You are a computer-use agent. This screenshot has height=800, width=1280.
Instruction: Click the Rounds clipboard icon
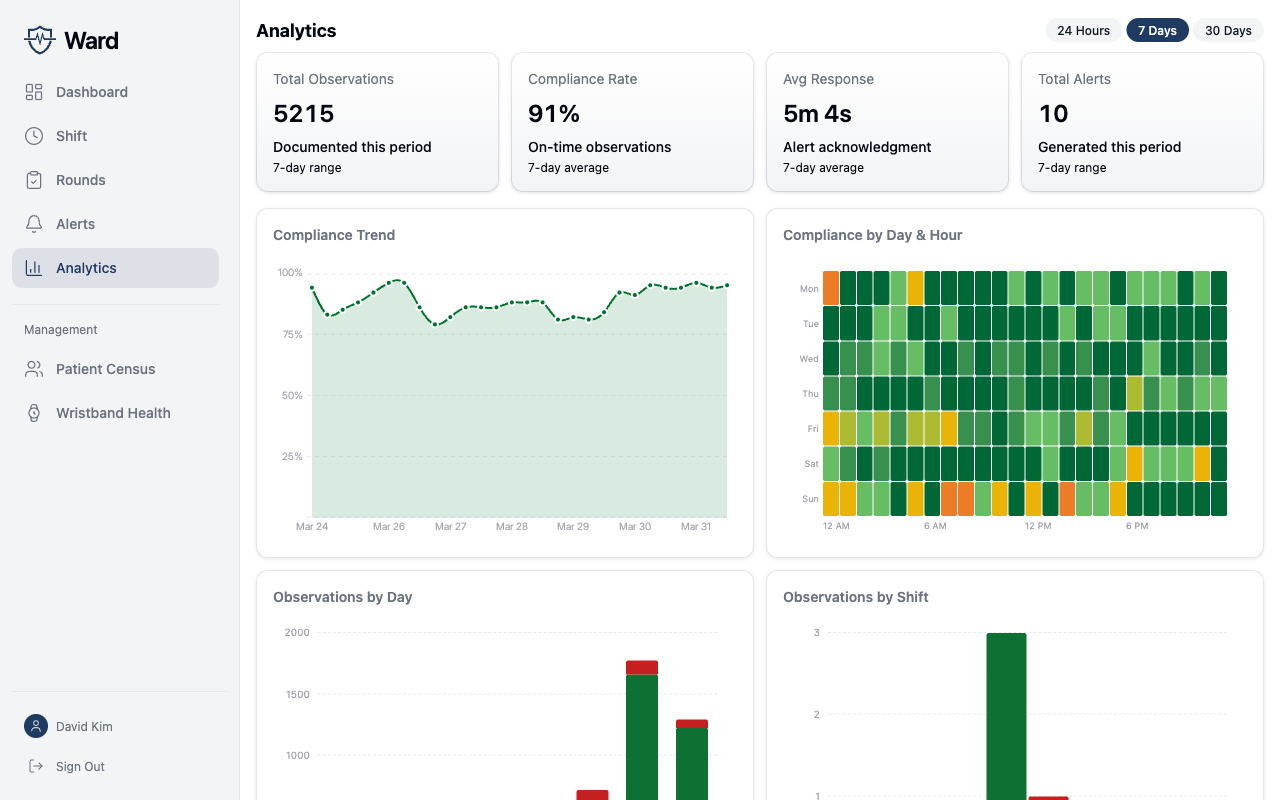(x=34, y=180)
